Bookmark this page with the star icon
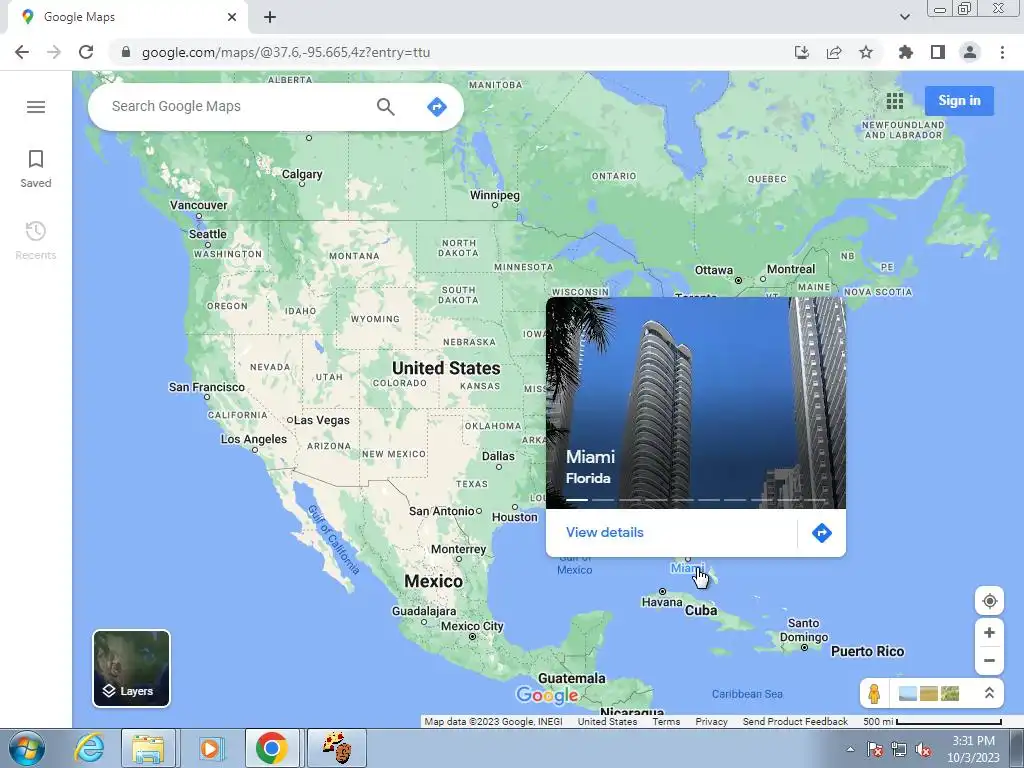The height and width of the screenshot is (768, 1024). click(x=866, y=52)
